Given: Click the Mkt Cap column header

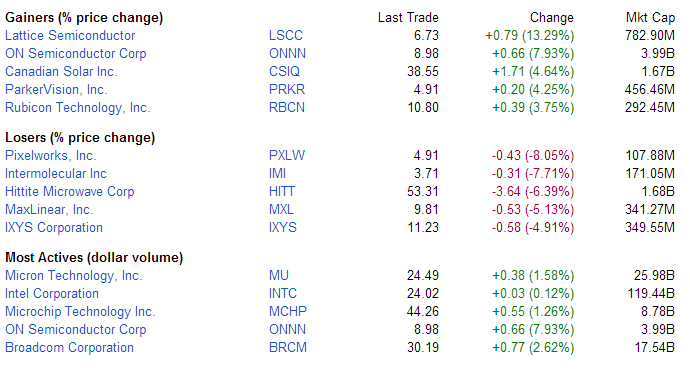Looking at the screenshot, I should (650, 18).
